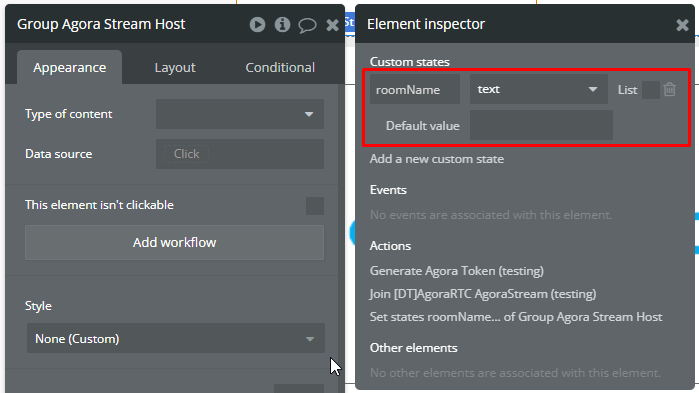Open the text state type dropdown
The height and width of the screenshot is (393, 699).
[x=539, y=89]
